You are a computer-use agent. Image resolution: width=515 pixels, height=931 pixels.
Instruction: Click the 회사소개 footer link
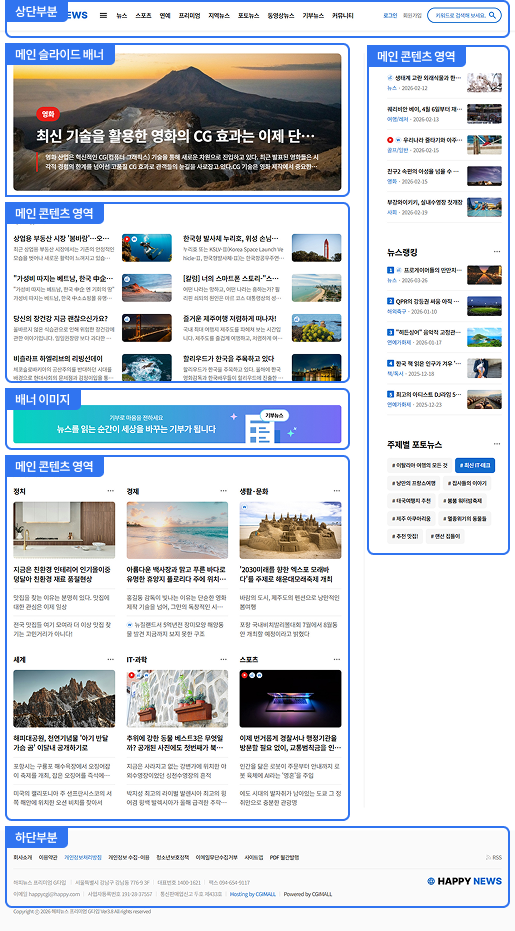tap(23, 857)
